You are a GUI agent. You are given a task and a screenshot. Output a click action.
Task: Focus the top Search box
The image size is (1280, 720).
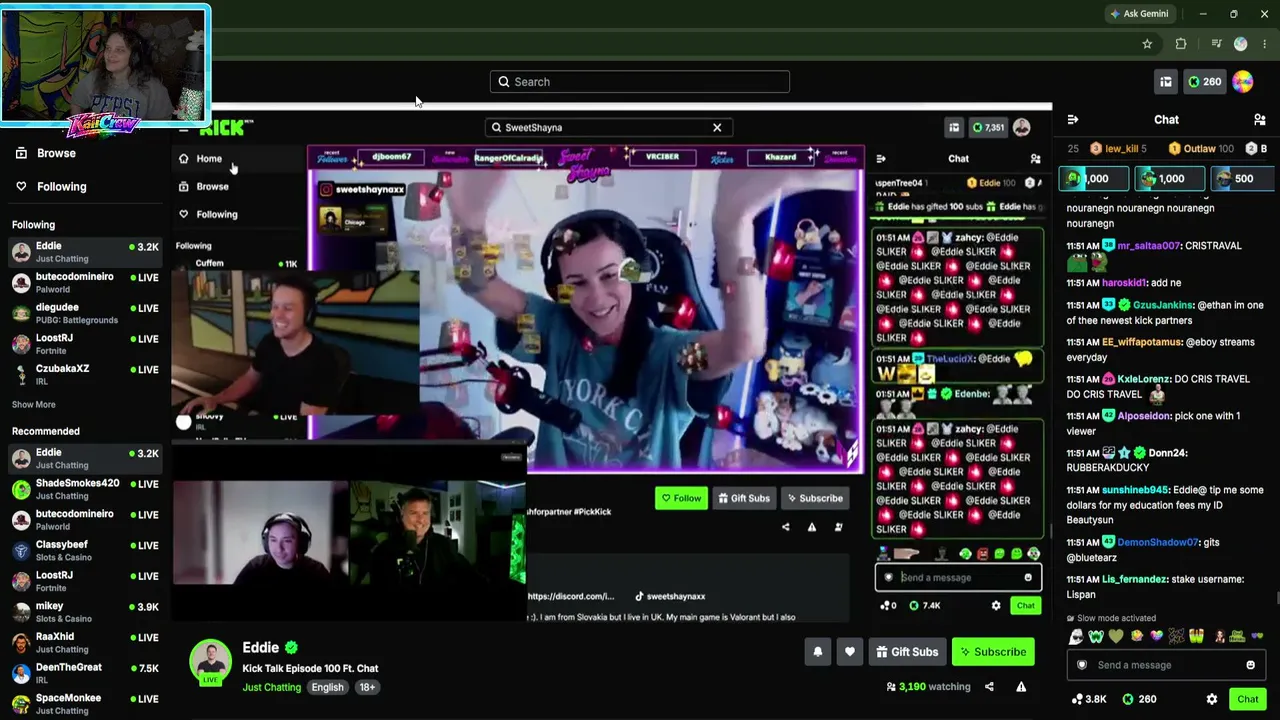640,82
